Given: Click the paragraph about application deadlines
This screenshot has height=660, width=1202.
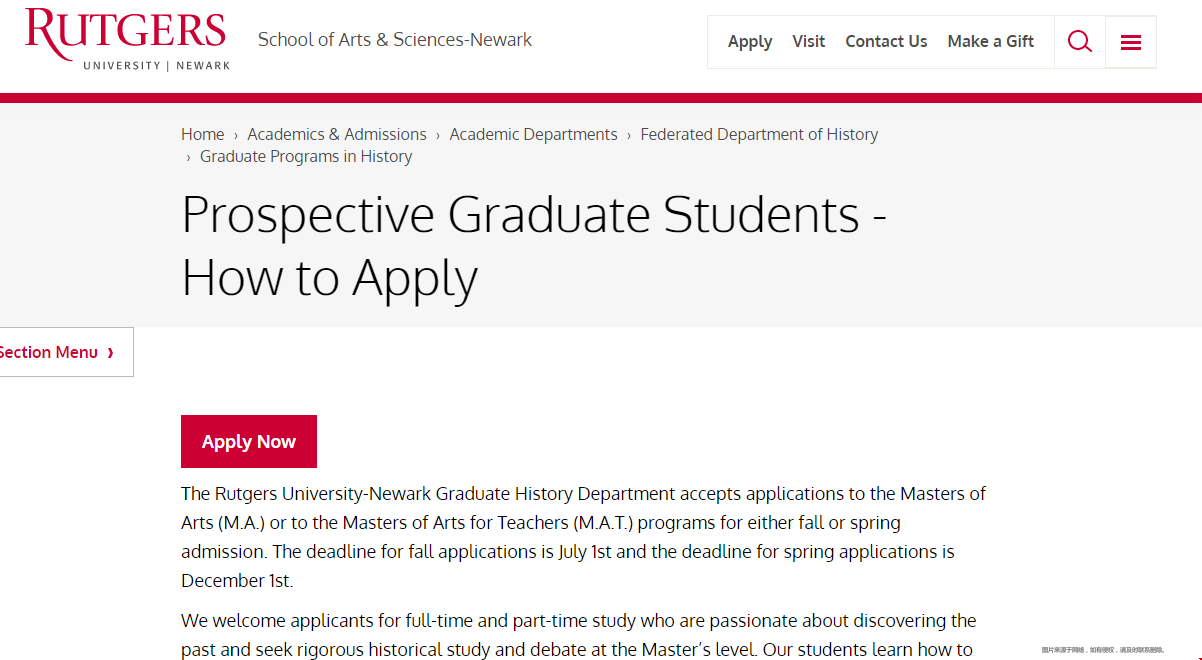Looking at the screenshot, I should pyautogui.click(x=583, y=537).
